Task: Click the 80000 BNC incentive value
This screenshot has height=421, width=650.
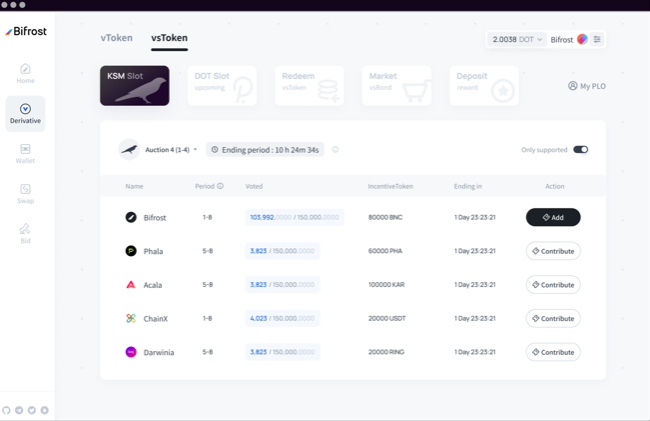Action: 385,217
